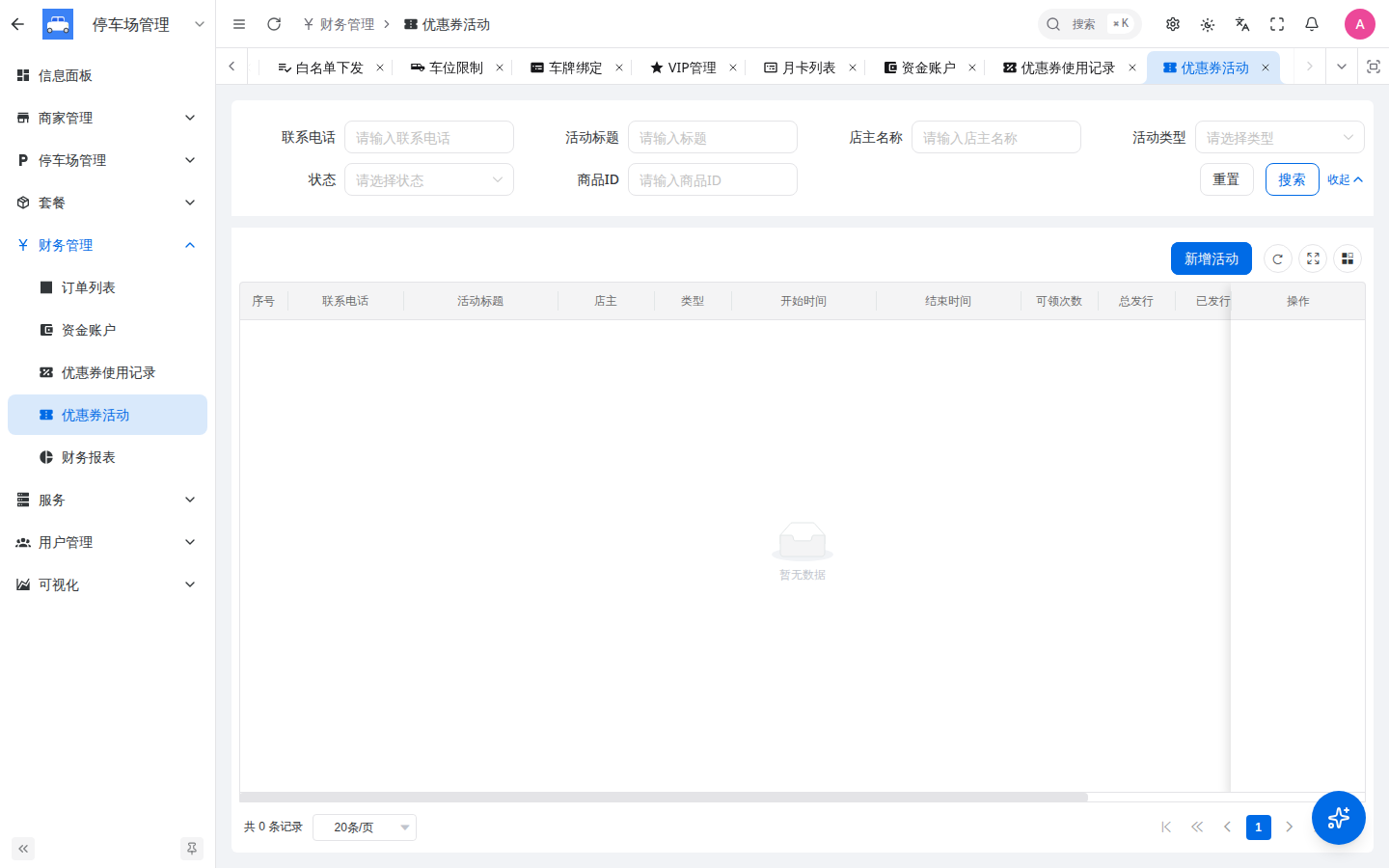
Task: Click the 重置 button
Action: tap(1227, 179)
